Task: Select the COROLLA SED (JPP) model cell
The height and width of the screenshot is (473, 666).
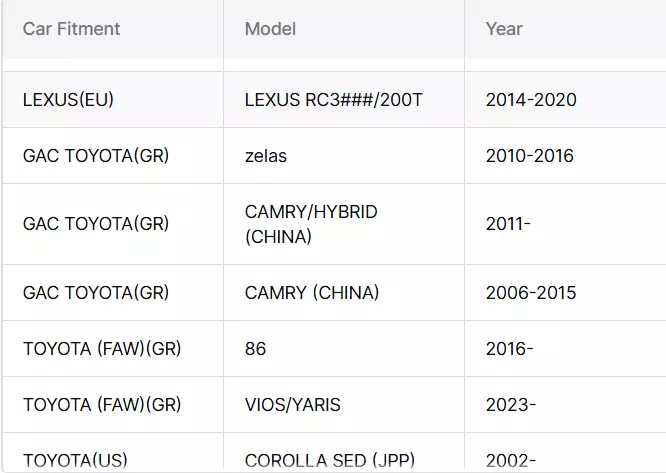Action: pyautogui.click(x=344, y=453)
